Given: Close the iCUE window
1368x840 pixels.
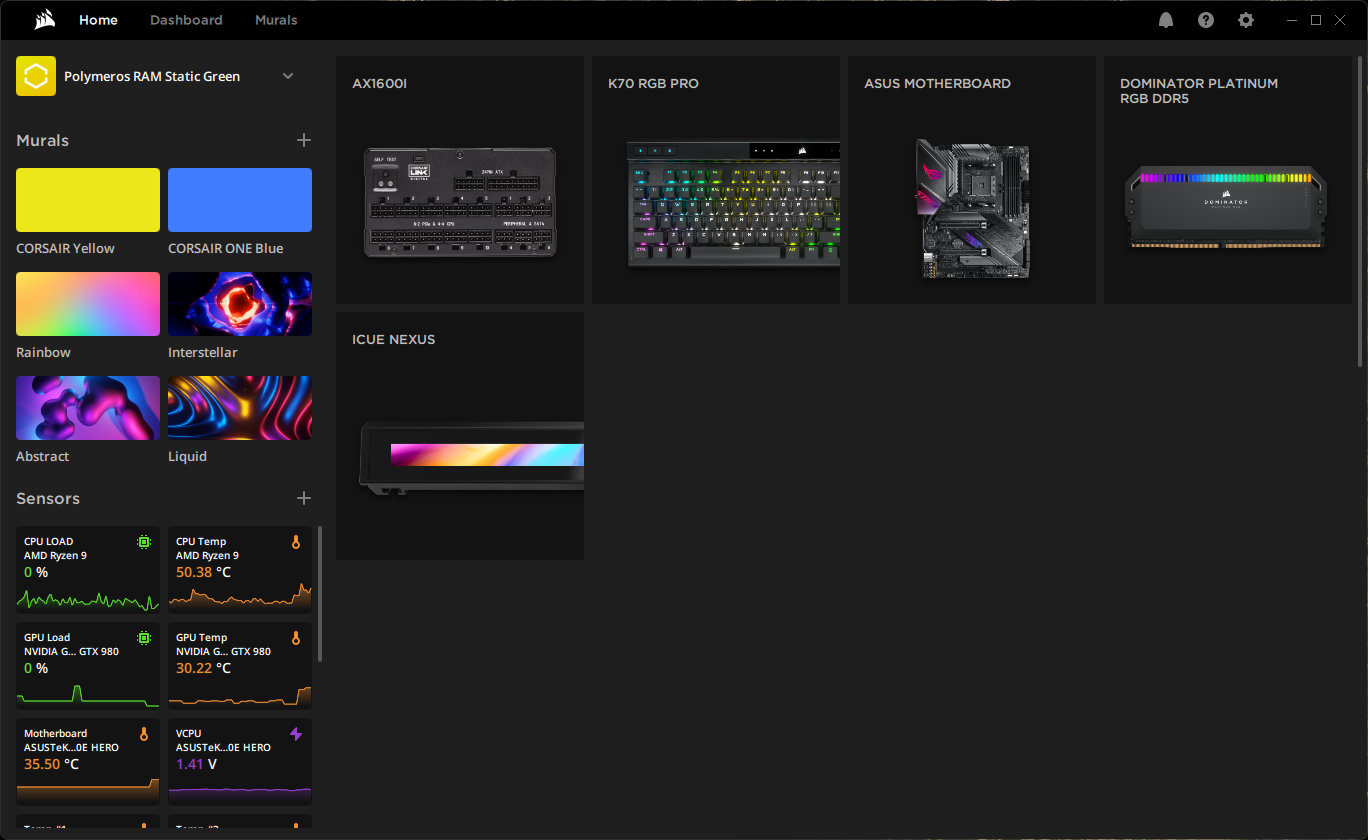Looking at the screenshot, I should [x=1340, y=20].
